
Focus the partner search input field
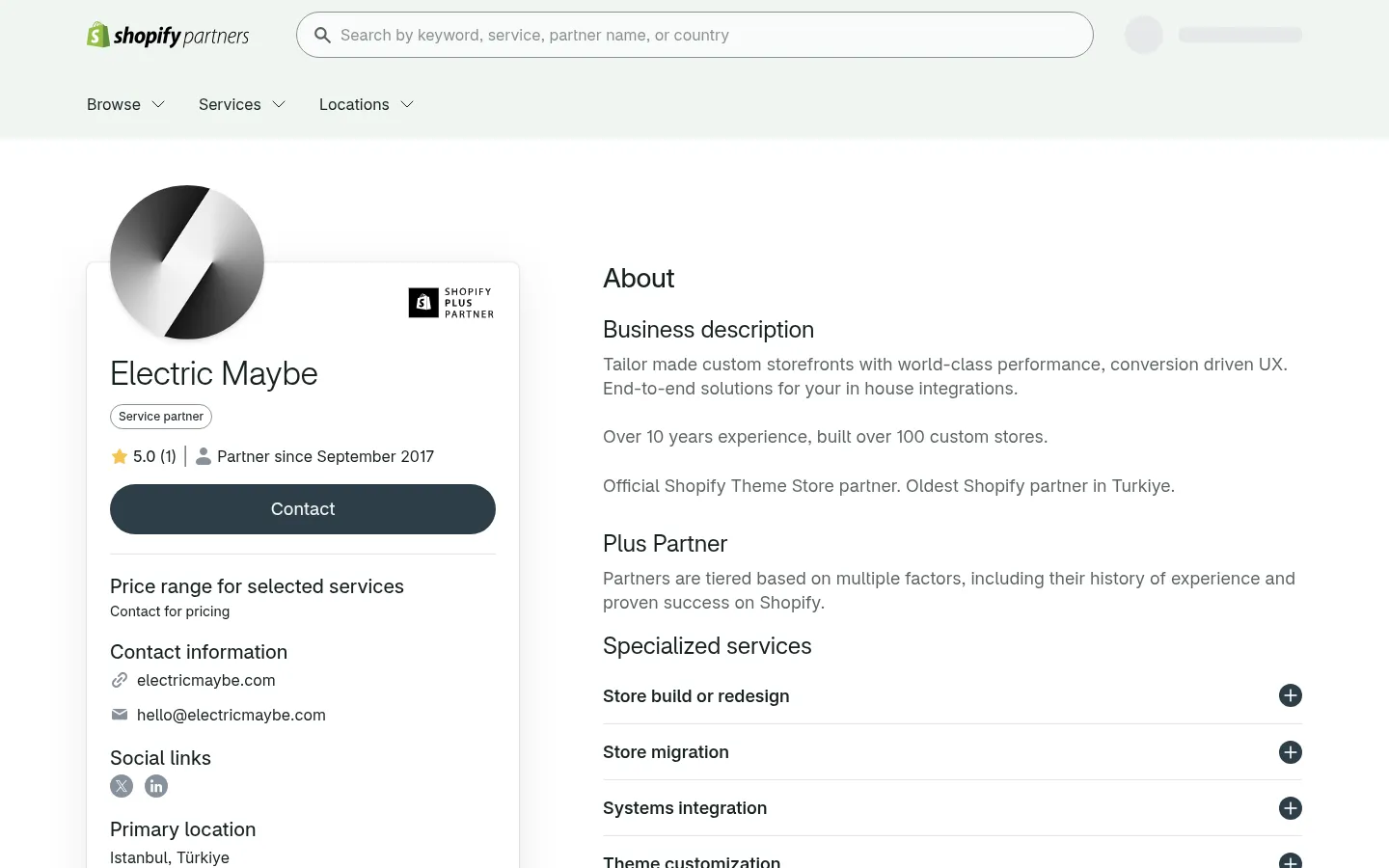694,35
